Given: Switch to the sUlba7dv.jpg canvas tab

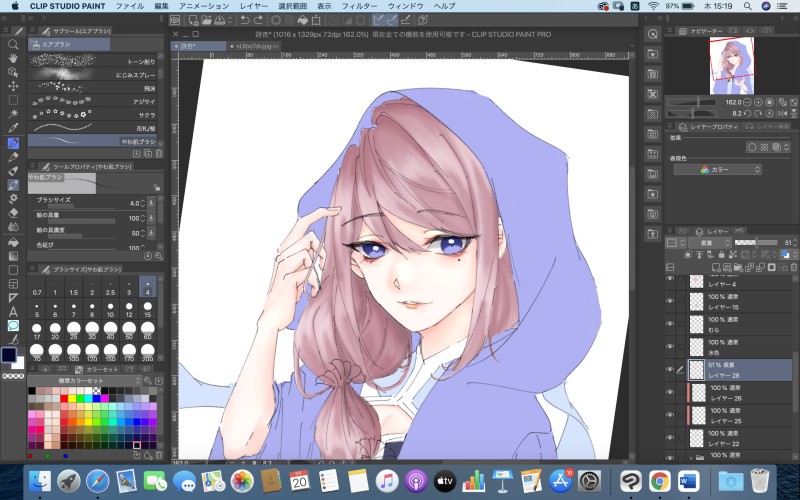Looking at the screenshot, I should click(x=256, y=46).
